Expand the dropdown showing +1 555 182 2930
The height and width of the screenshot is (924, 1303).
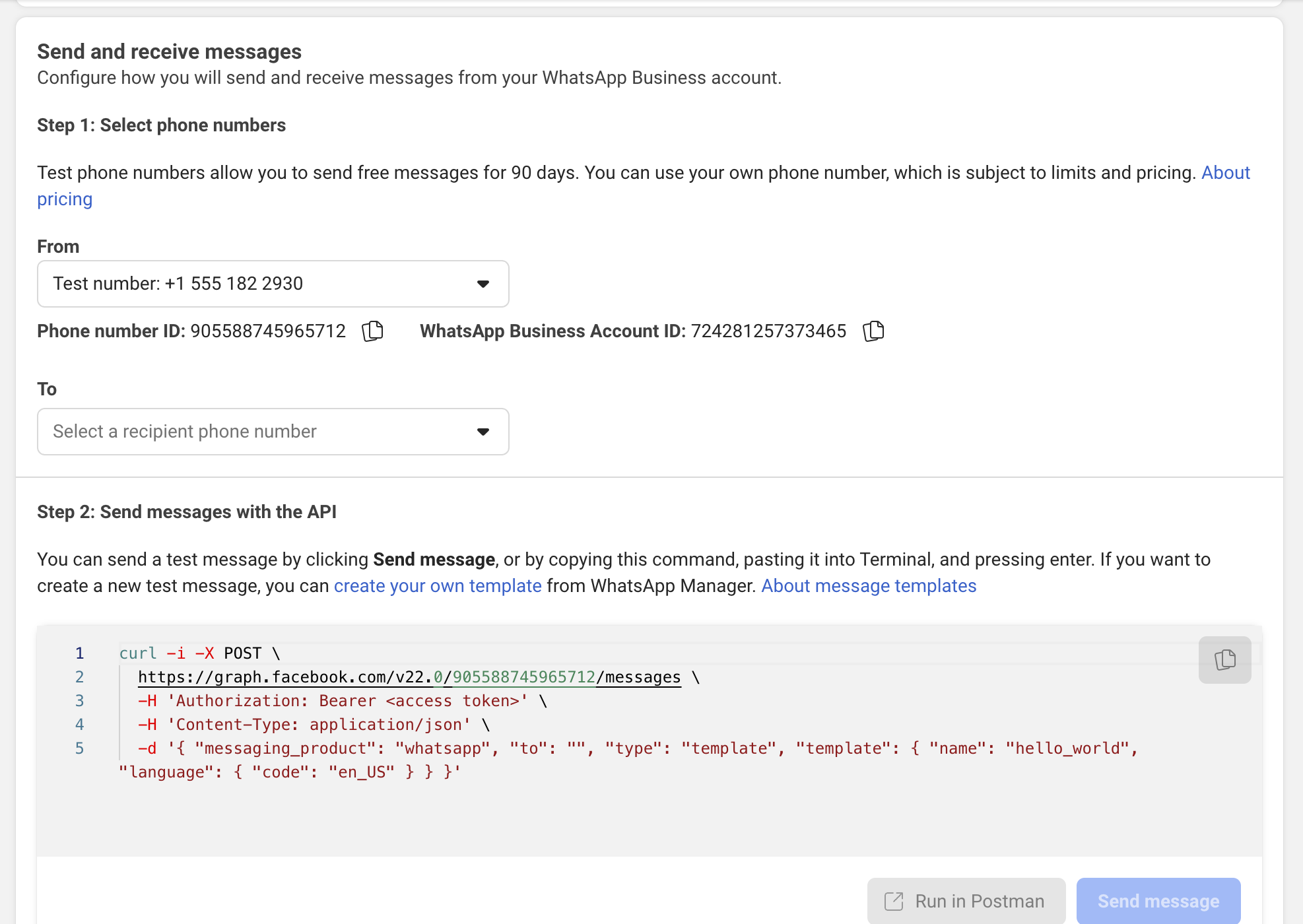click(483, 284)
